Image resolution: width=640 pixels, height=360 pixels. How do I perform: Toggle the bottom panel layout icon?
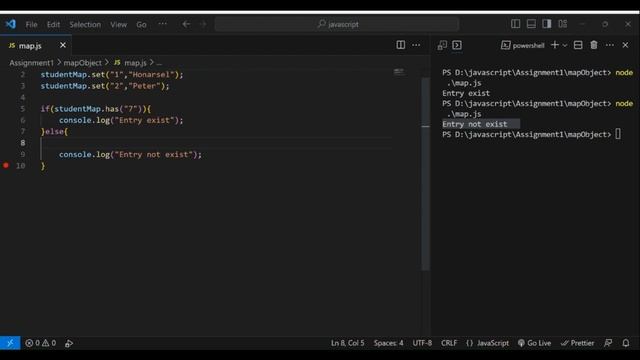click(531, 24)
